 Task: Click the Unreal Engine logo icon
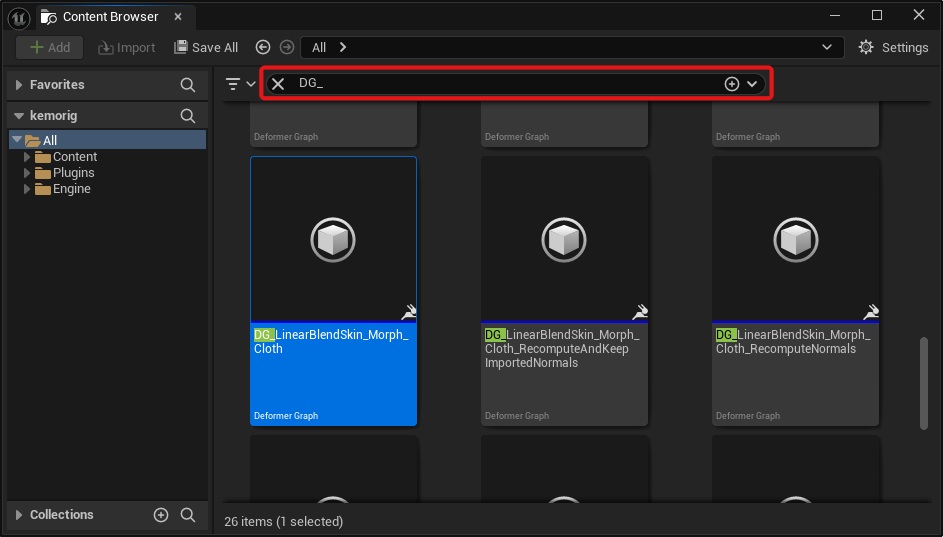[18, 16]
